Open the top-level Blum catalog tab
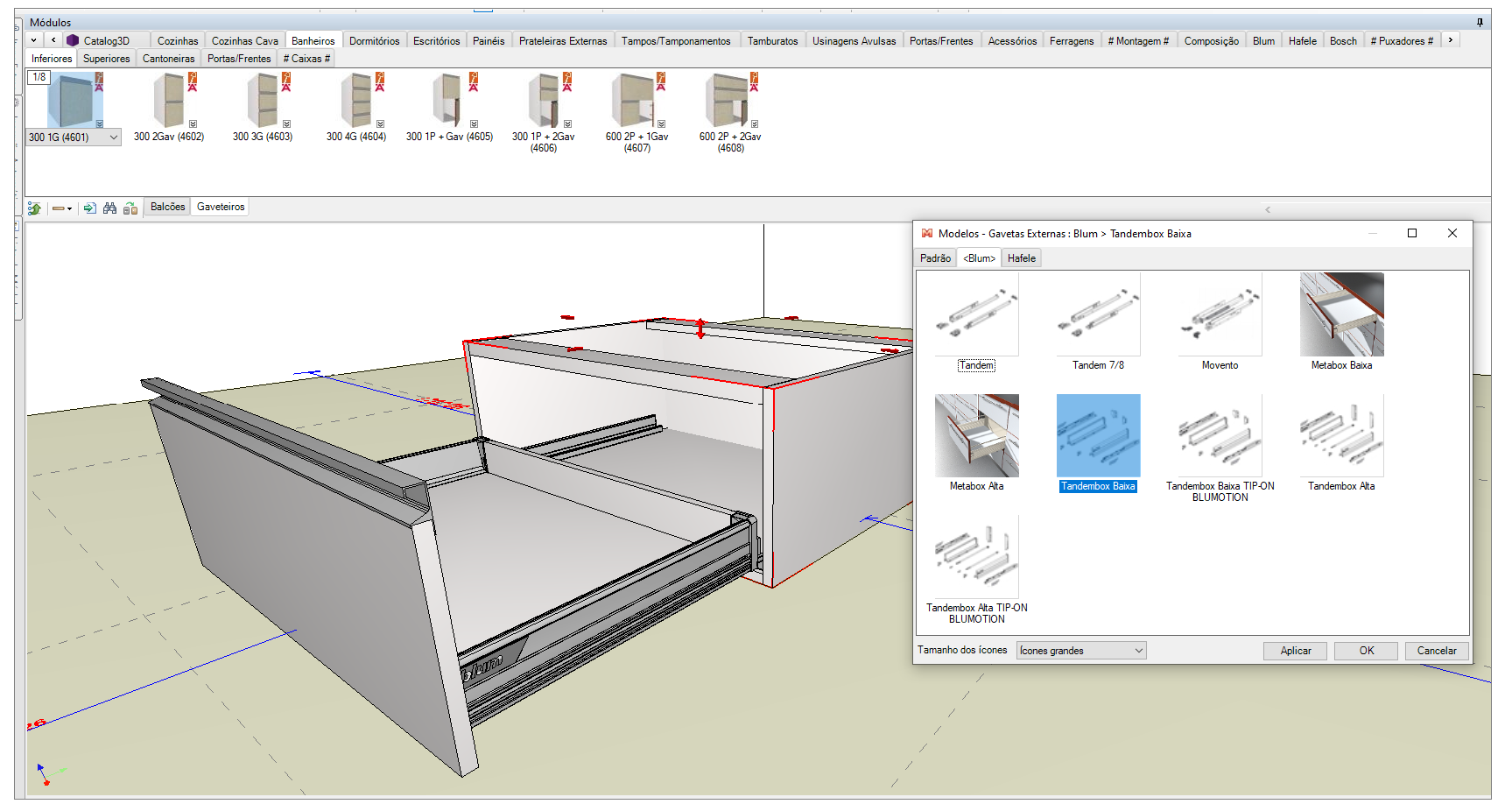The image size is (1512, 804). point(1263,41)
